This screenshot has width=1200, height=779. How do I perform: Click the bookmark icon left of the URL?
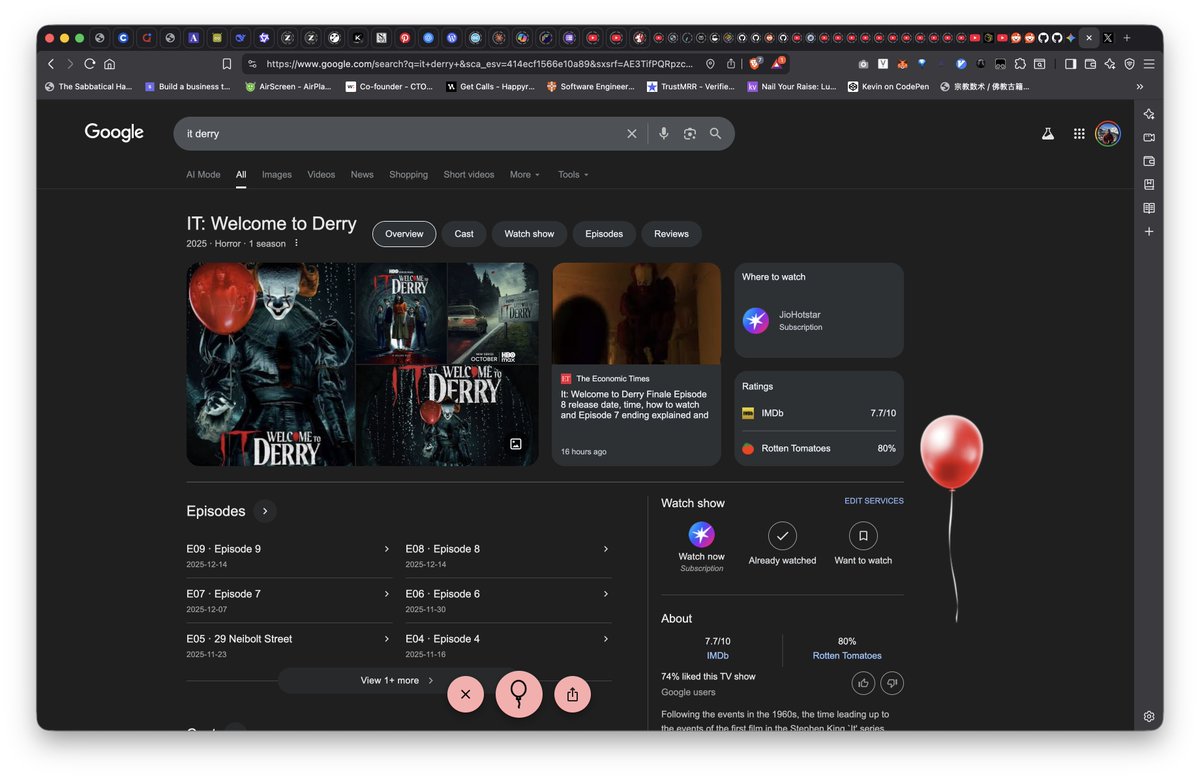pyautogui.click(x=227, y=64)
